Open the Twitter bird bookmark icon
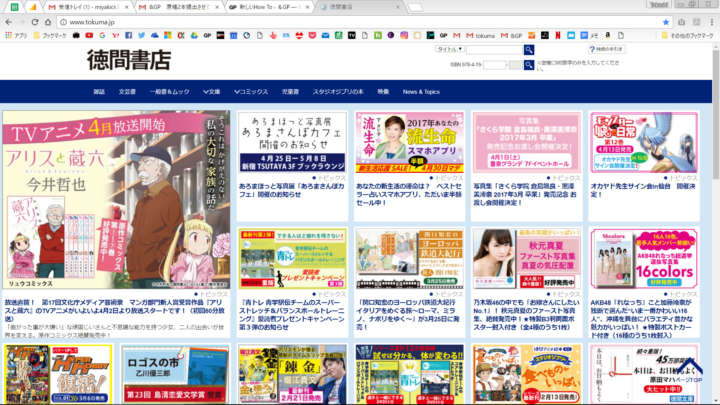This screenshot has height=405, width=720. [x=141, y=35]
